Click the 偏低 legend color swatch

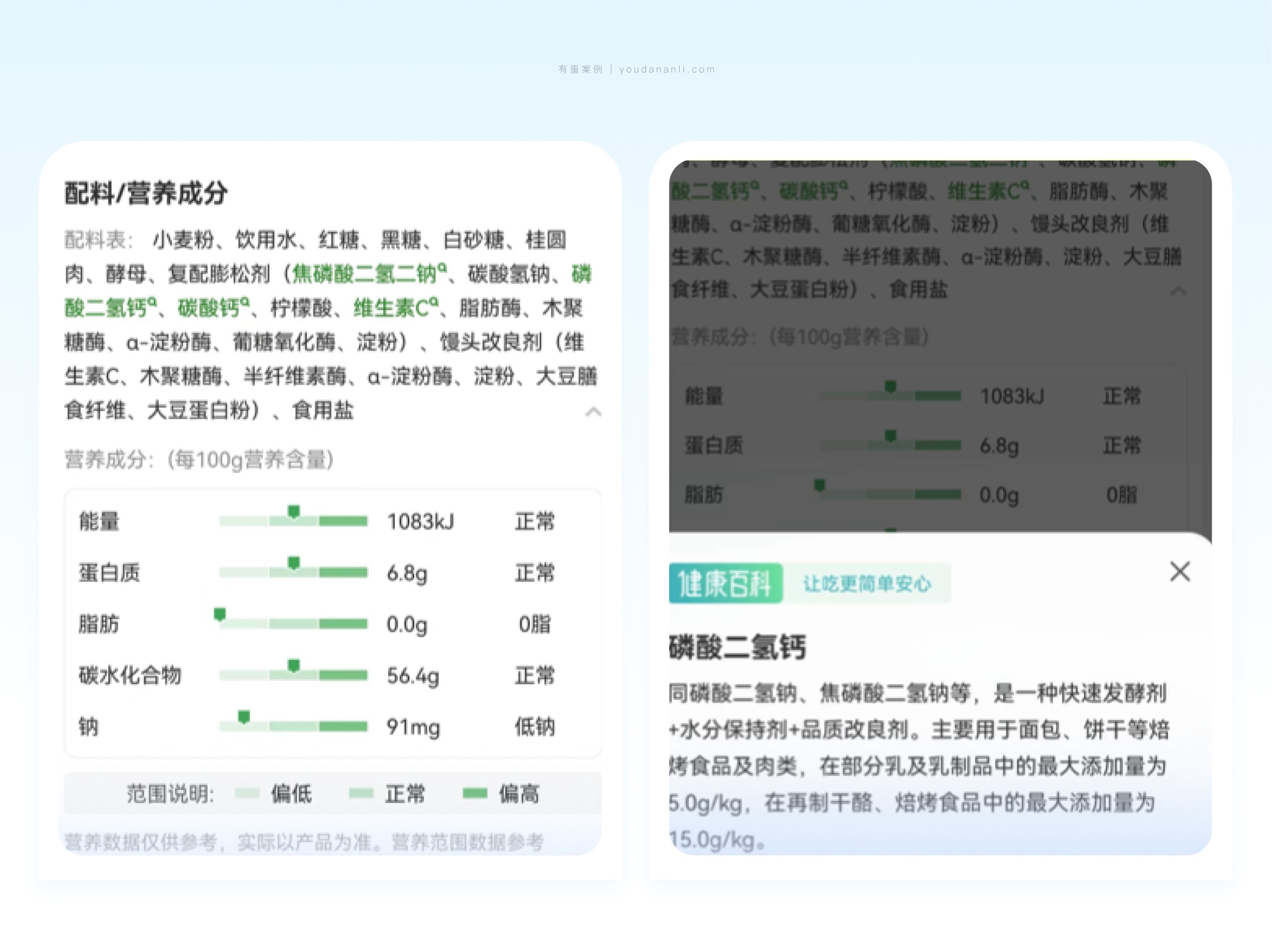click(x=247, y=794)
